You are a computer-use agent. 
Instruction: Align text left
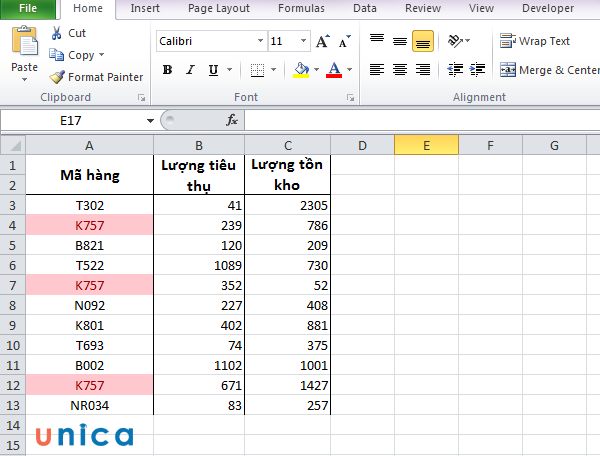click(x=377, y=70)
